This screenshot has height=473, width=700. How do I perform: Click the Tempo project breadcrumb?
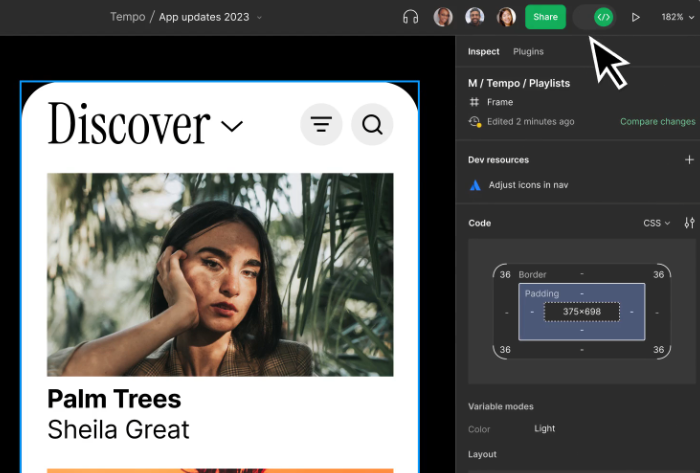click(x=128, y=17)
